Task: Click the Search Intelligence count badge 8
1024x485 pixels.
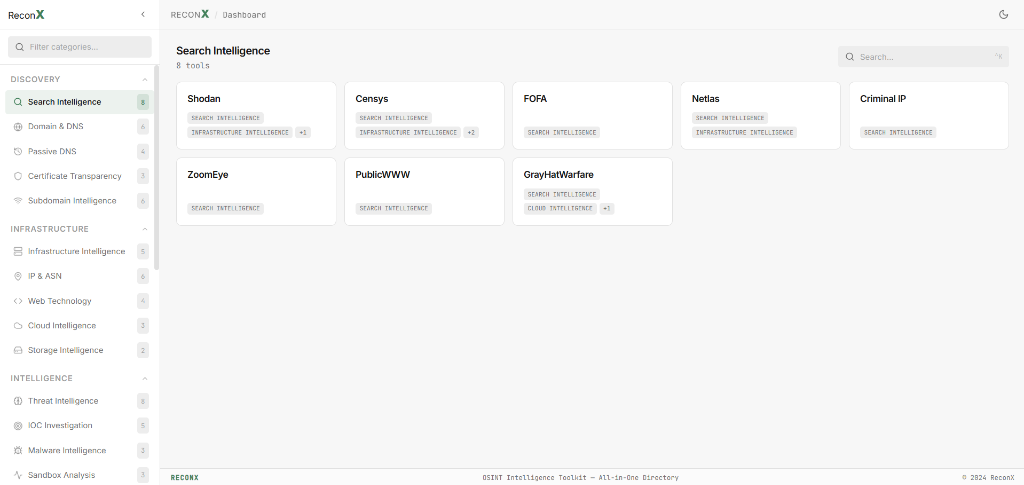Action: (143, 102)
